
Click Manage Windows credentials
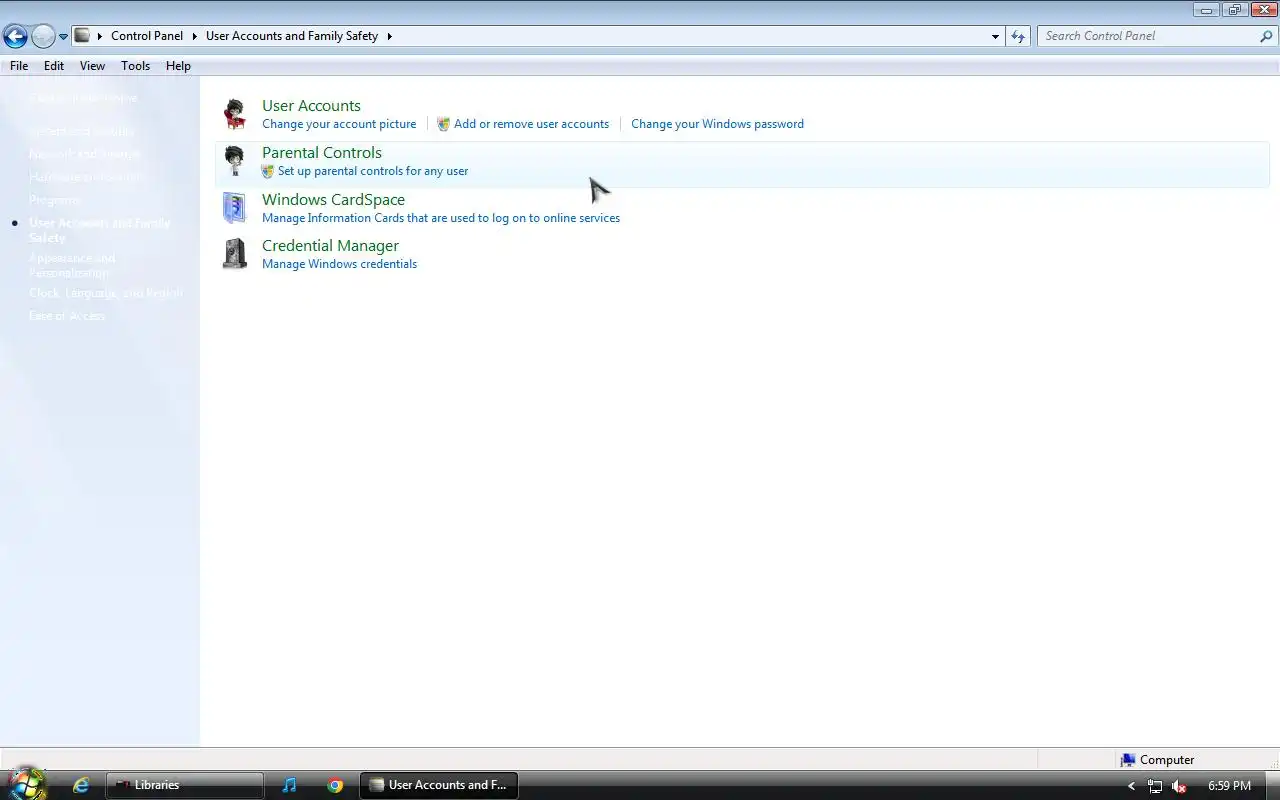(339, 264)
